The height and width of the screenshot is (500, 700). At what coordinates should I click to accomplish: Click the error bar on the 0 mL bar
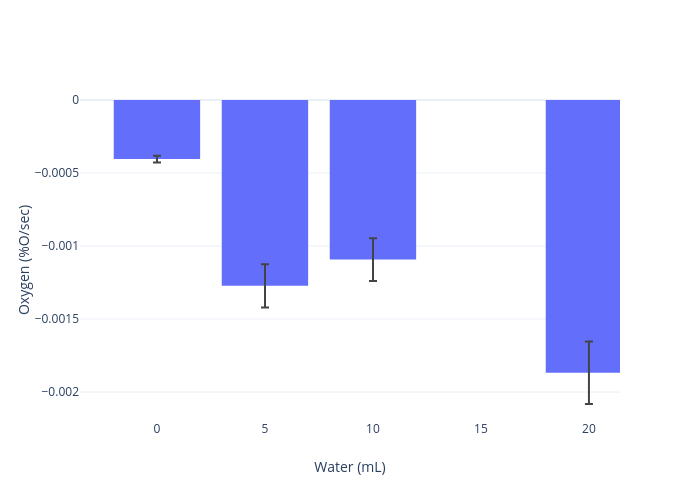(x=157, y=159)
